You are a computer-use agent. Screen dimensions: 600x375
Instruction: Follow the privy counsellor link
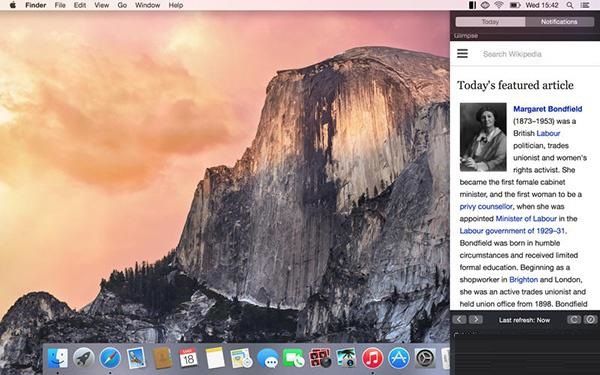tap(486, 206)
